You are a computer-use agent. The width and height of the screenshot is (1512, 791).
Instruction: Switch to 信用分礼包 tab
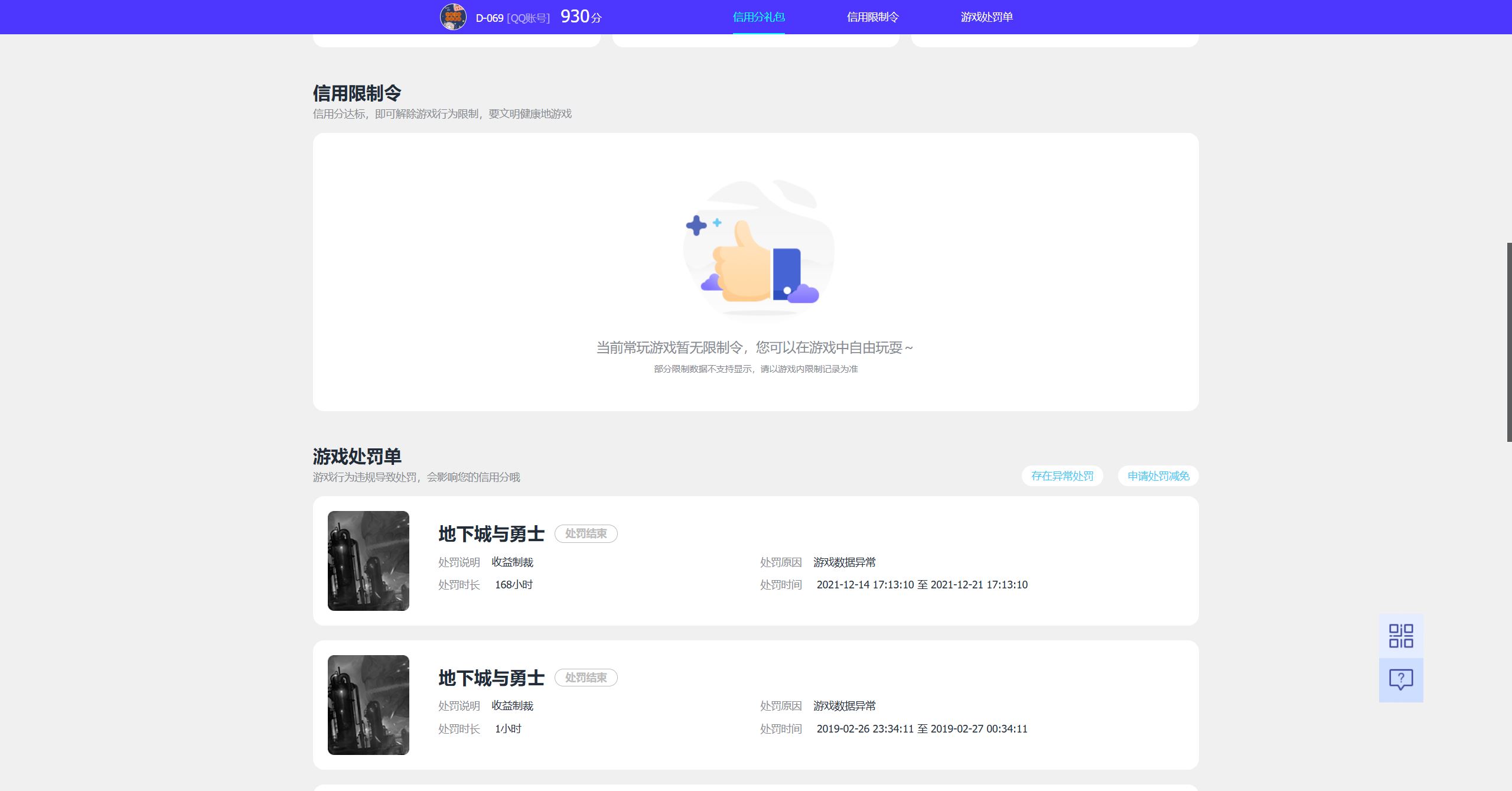click(758, 17)
